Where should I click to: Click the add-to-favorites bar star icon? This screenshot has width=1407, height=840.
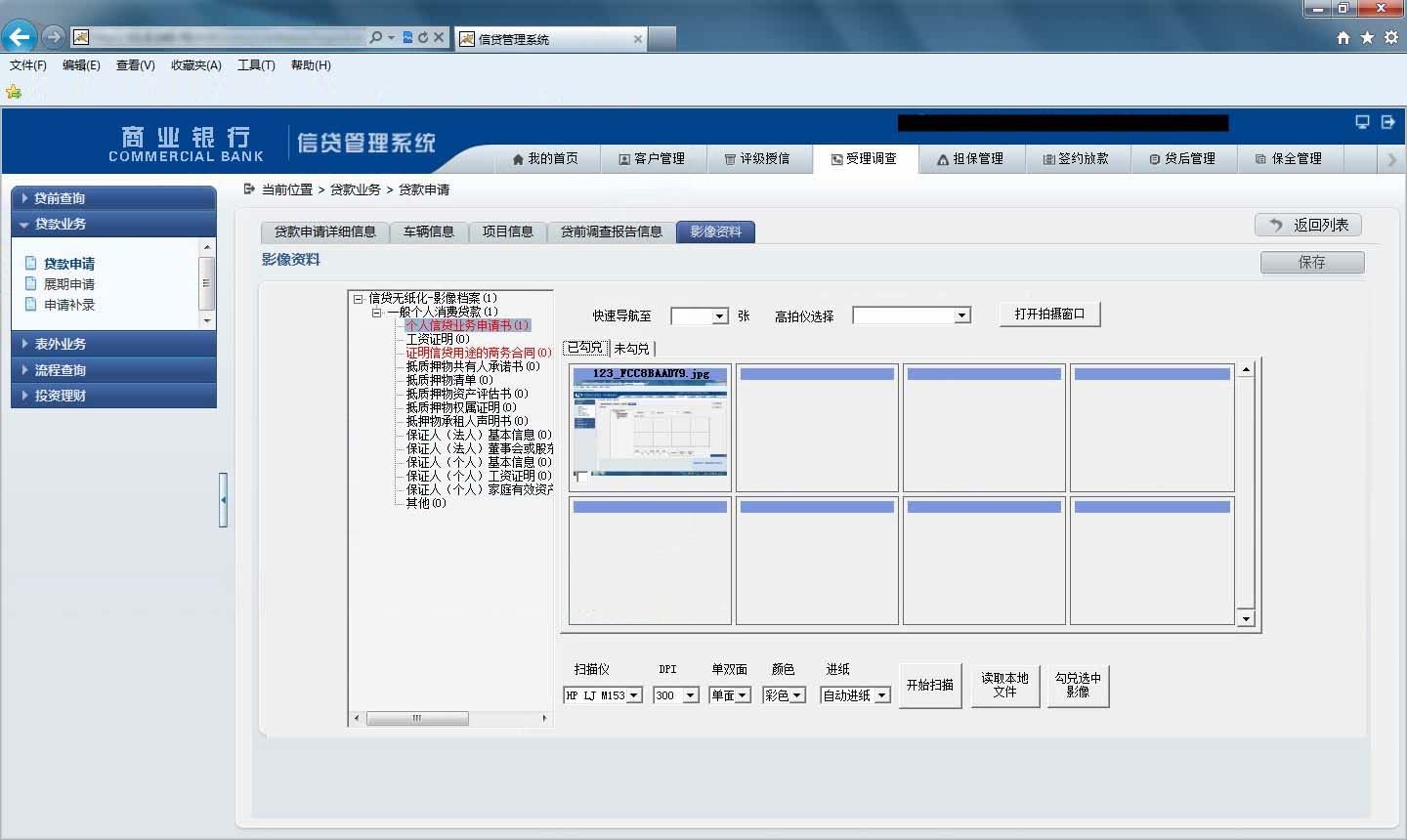(14, 92)
